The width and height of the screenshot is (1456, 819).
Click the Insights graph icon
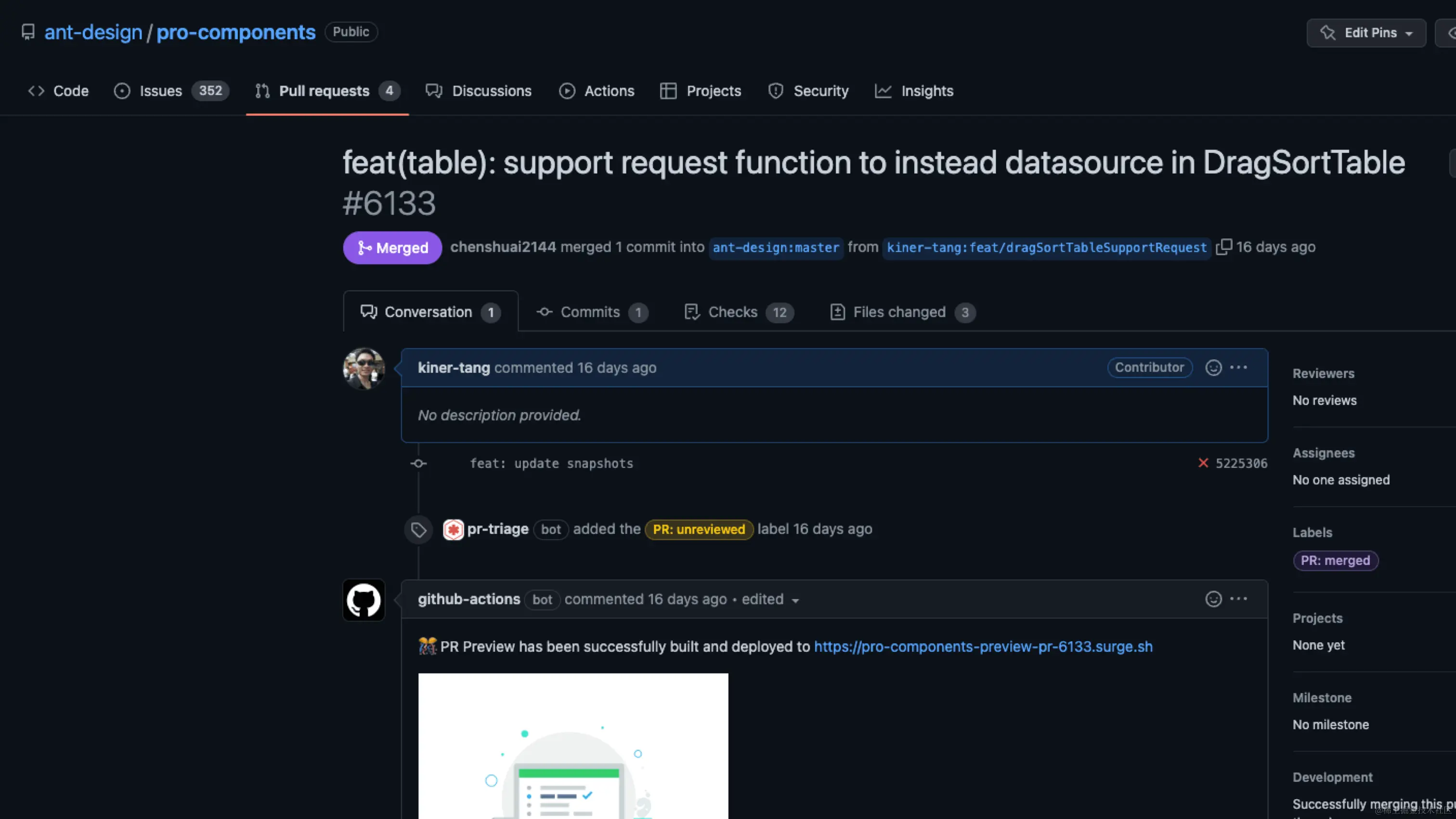(883, 91)
